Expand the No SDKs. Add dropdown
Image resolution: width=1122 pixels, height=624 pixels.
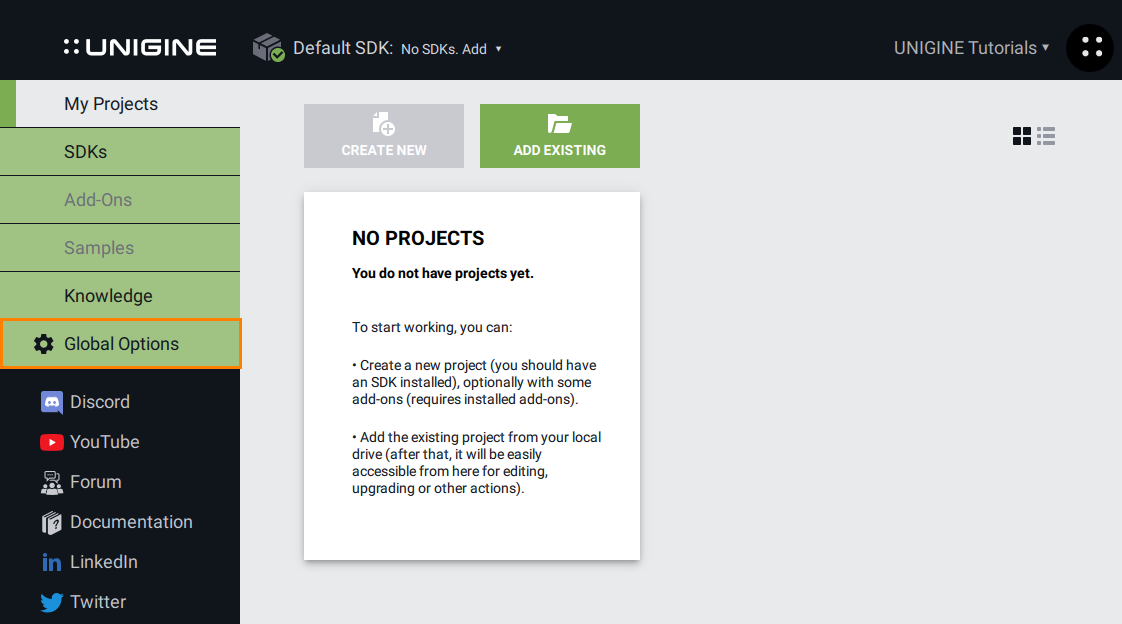451,49
